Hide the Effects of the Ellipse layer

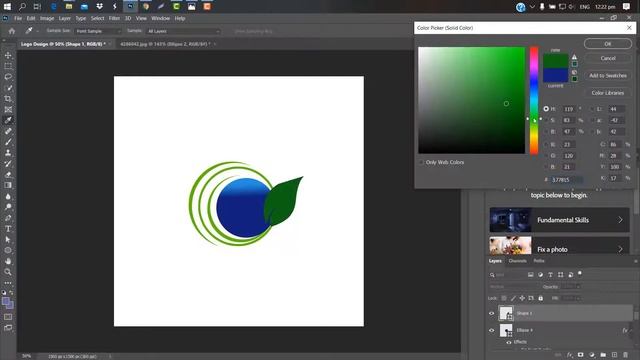coord(509,342)
